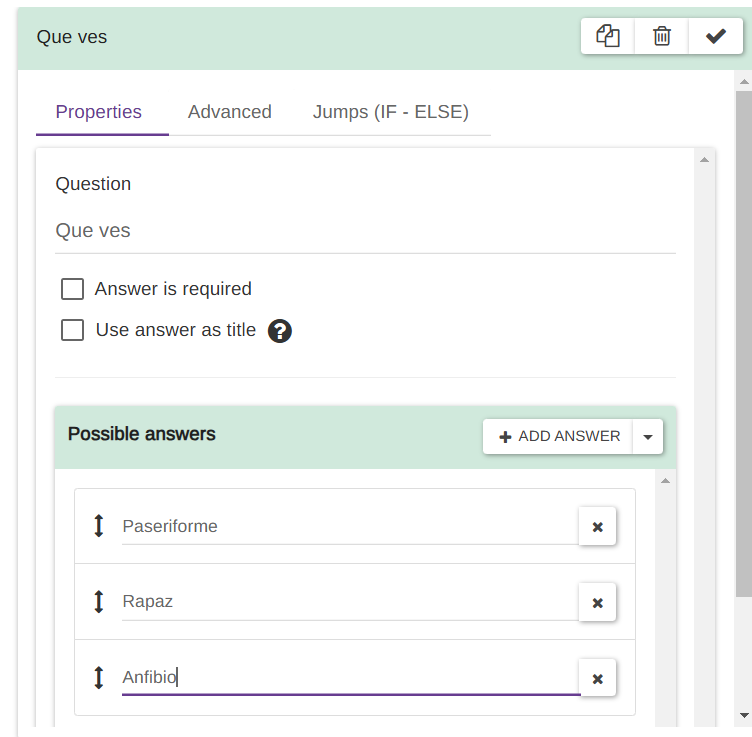Open help icon beside Use answer as title

280,331
